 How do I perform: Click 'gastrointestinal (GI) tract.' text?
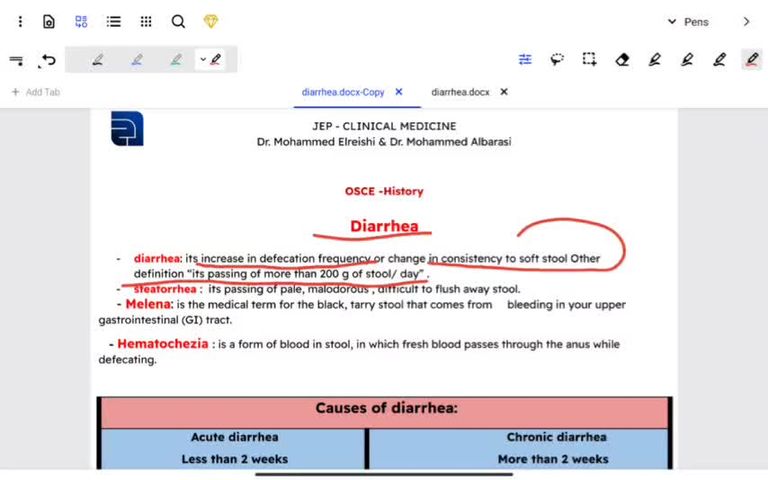click(x=165, y=320)
